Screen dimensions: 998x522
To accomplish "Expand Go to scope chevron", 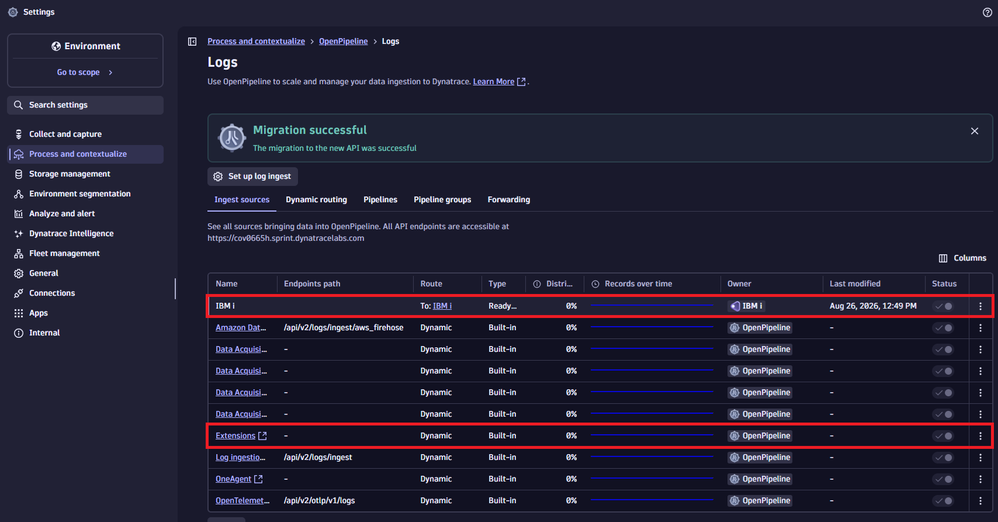I will tap(110, 73).
